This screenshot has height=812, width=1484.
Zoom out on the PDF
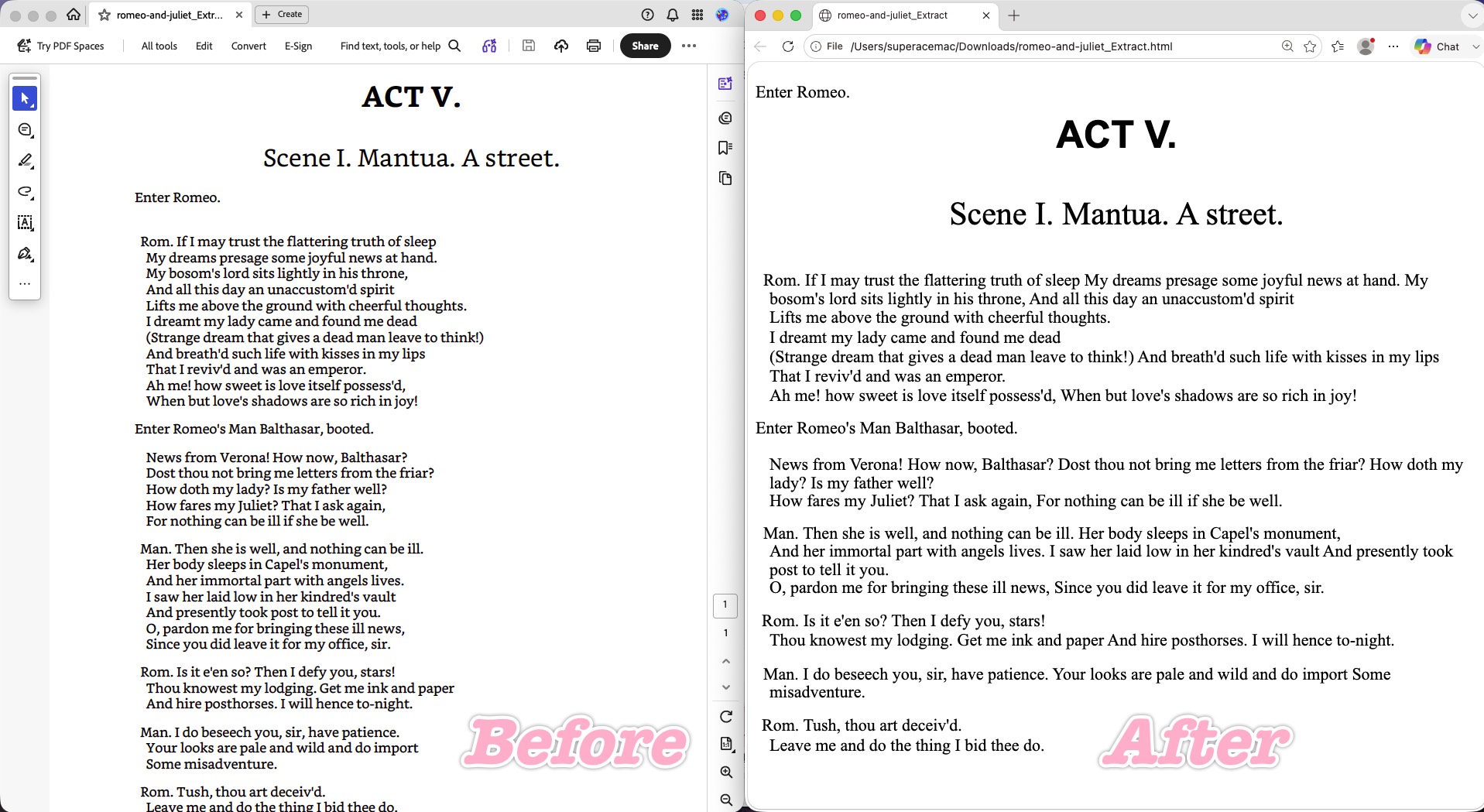(726, 800)
